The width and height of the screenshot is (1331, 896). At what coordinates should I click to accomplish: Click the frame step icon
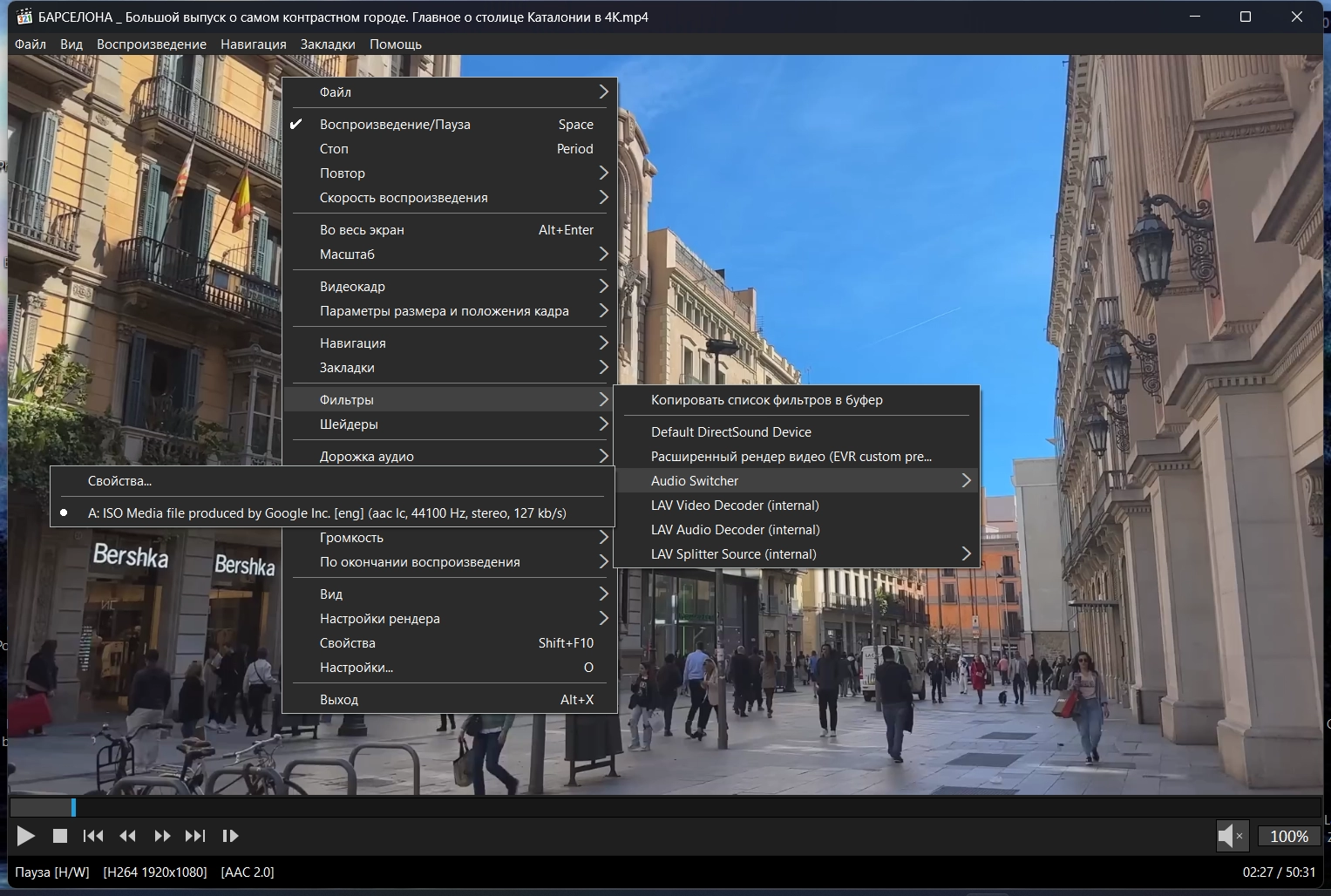230,836
